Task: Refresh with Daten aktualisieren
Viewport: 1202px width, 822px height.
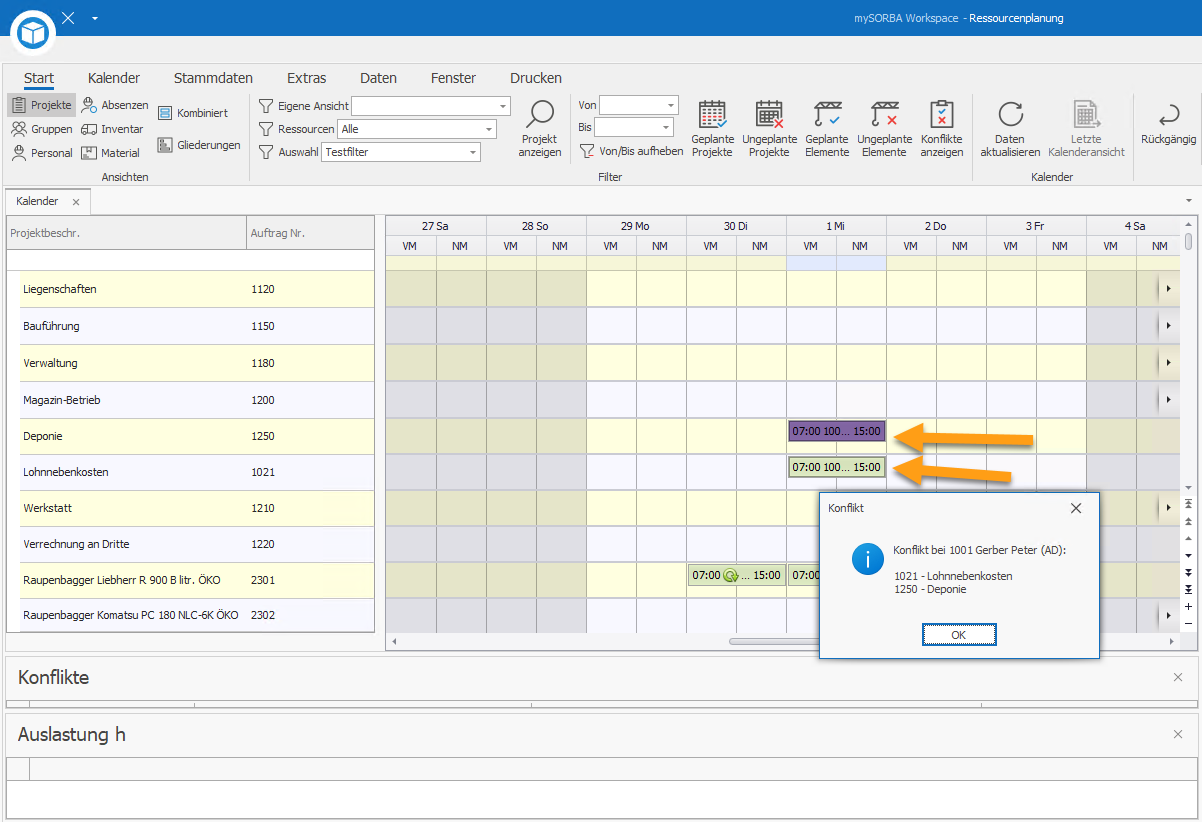Action: coord(1010,129)
